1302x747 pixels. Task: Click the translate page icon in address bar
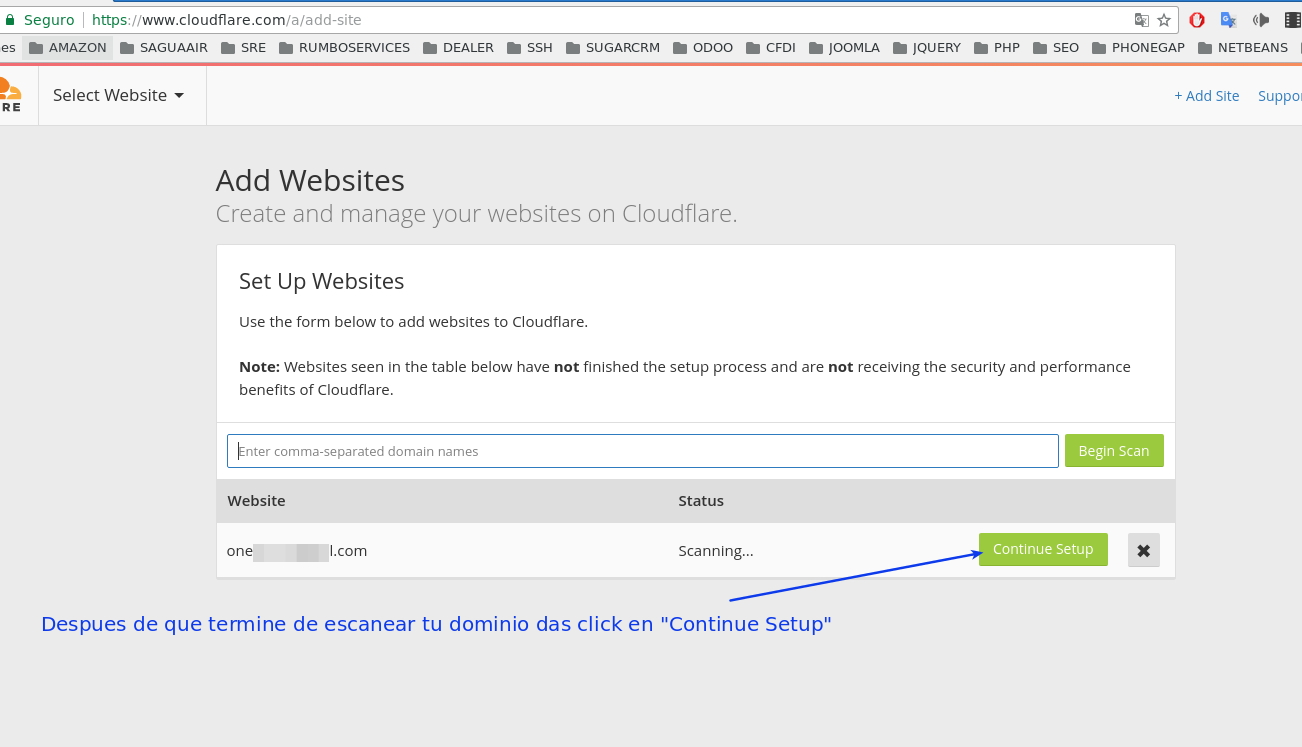tap(1142, 20)
